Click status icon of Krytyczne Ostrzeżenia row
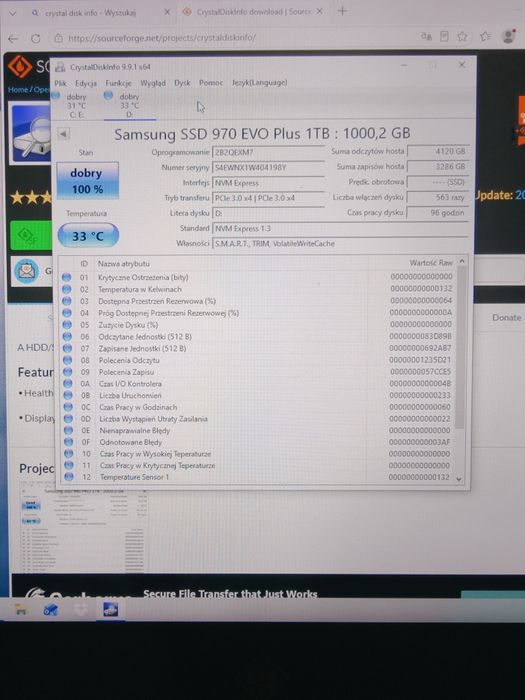 coord(67,277)
